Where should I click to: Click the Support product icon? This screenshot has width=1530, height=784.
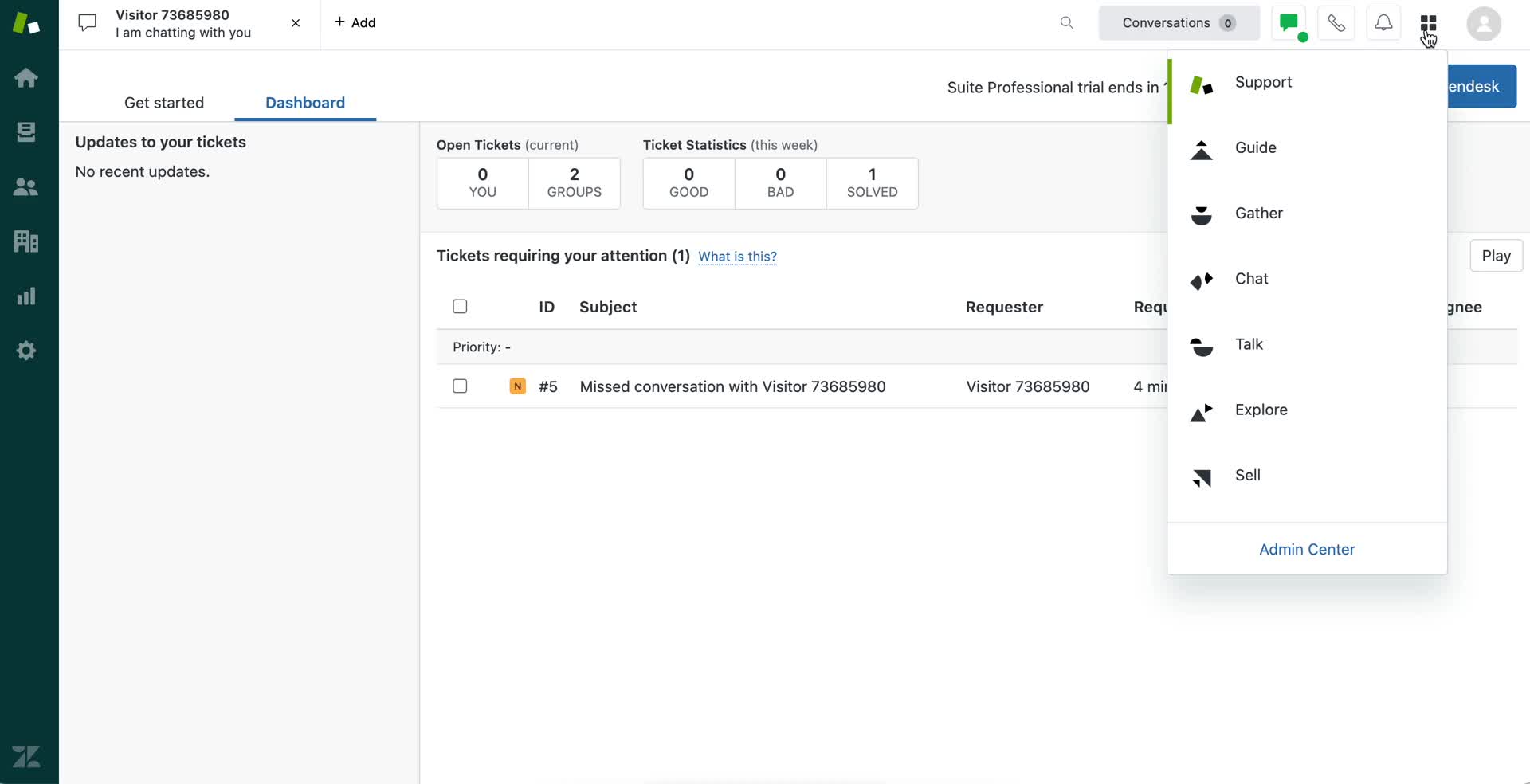coord(1202,84)
